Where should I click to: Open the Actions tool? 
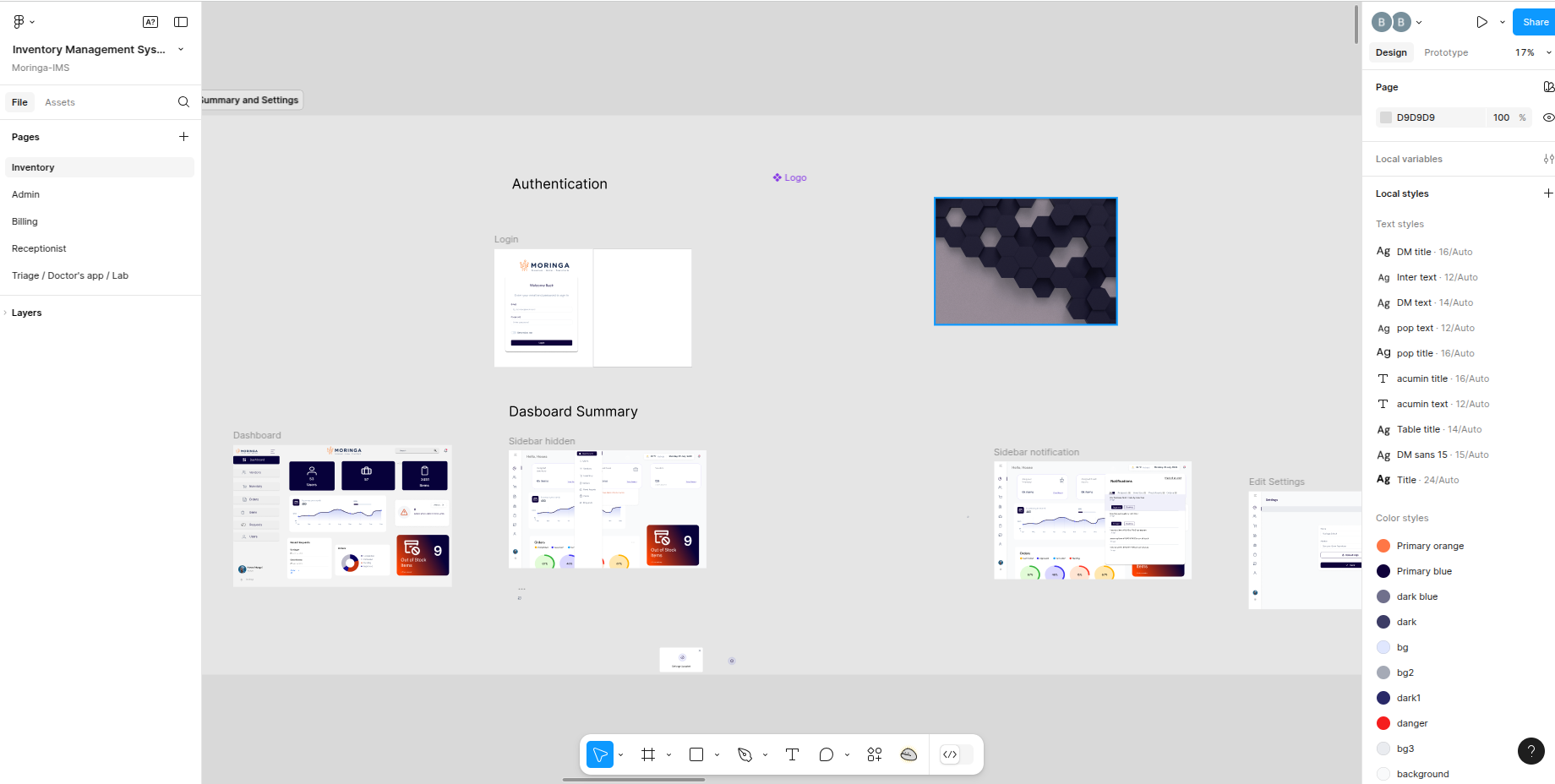click(875, 754)
